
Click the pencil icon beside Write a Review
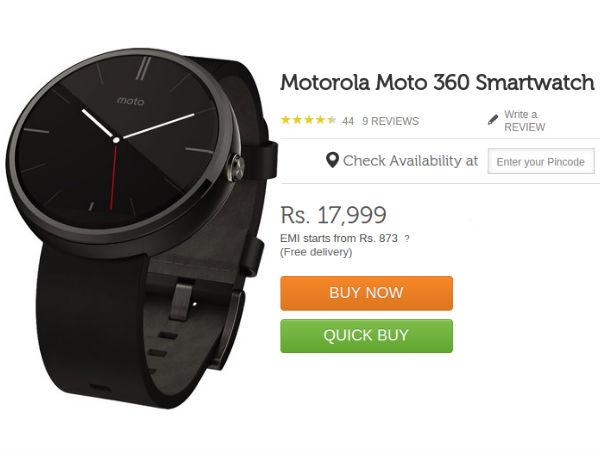click(x=493, y=120)
